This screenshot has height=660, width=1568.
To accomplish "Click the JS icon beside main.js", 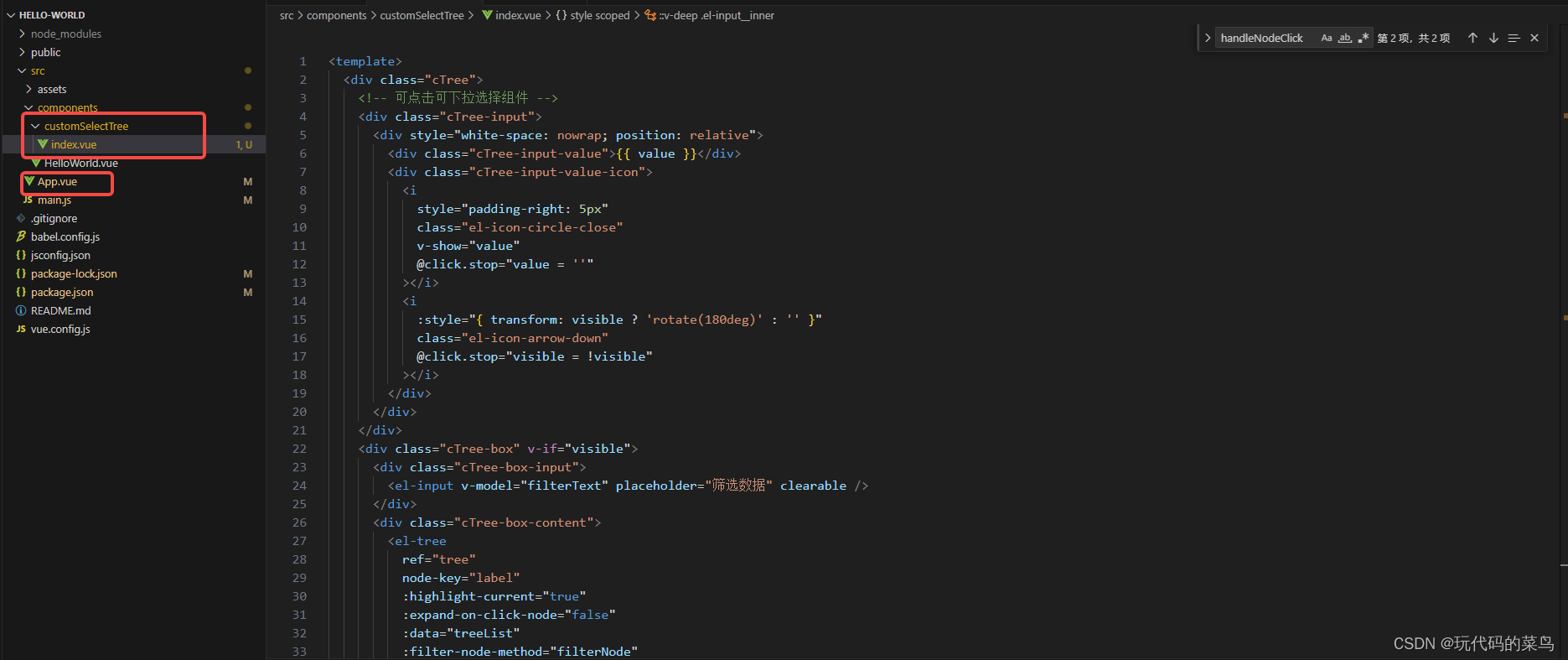I will [x=28, y=200].
